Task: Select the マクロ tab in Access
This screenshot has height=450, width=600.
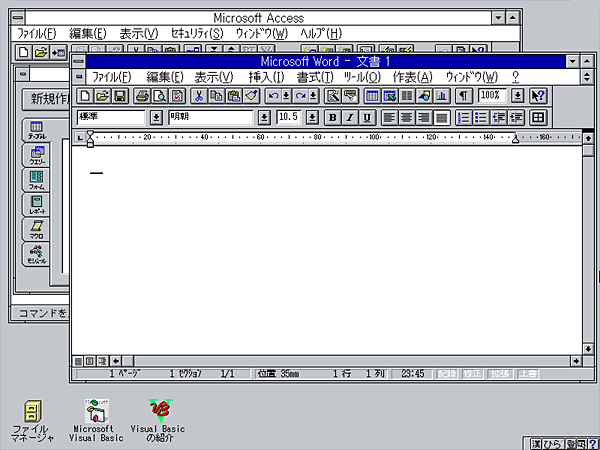Action: click(36, 229)
